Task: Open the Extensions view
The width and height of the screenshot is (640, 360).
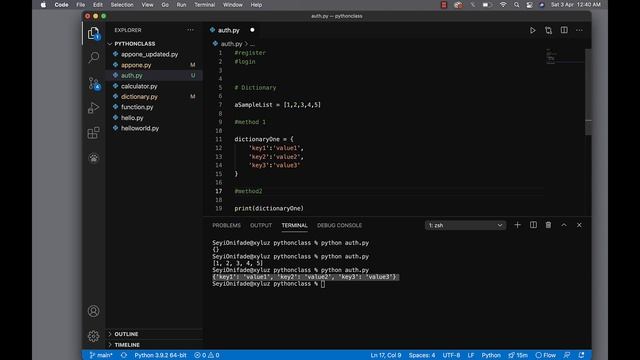Action: [93, 133]
